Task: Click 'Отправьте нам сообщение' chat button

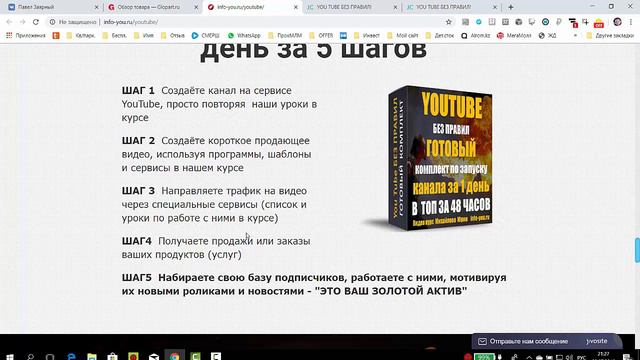Action: (x=529, y=341)
